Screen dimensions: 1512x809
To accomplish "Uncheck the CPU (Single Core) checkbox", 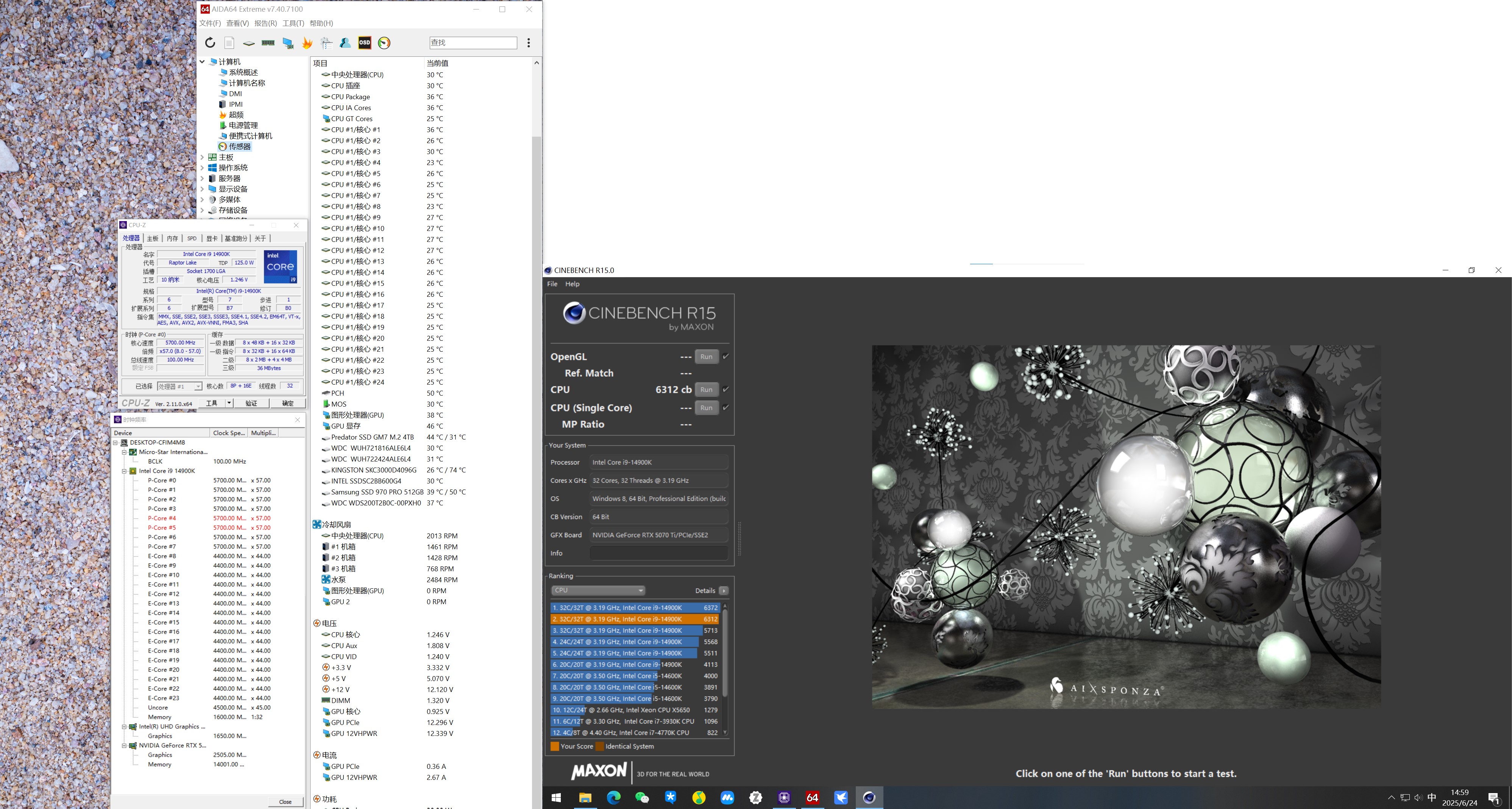I will click(726, 408).
